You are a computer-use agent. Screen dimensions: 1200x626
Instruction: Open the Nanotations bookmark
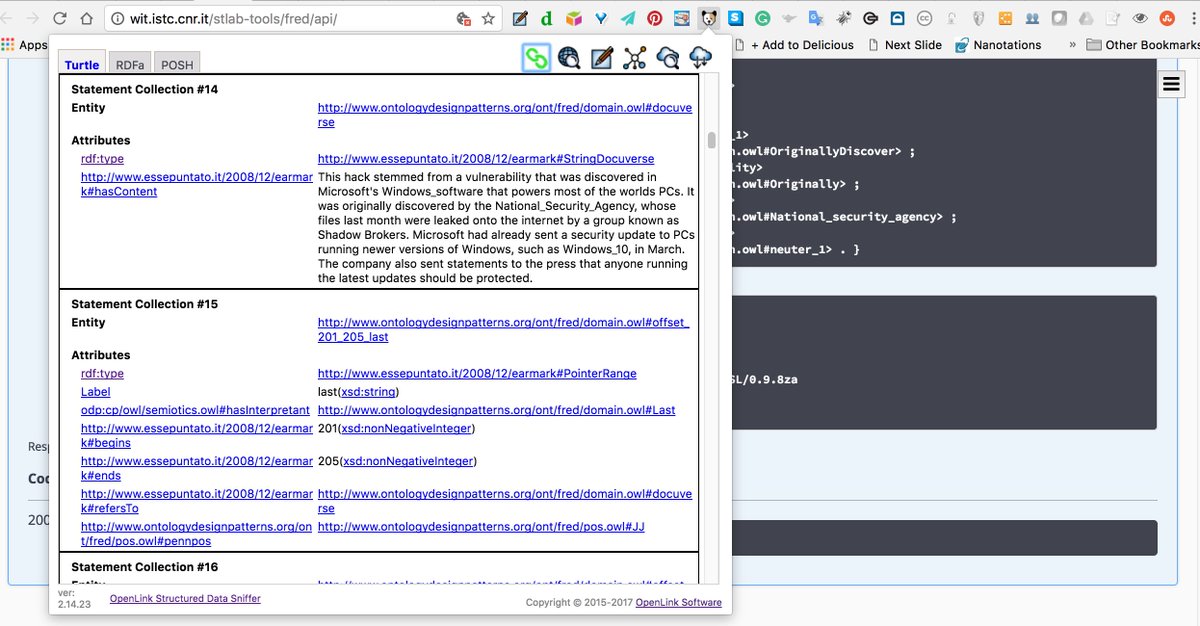(x=998, y=45)
